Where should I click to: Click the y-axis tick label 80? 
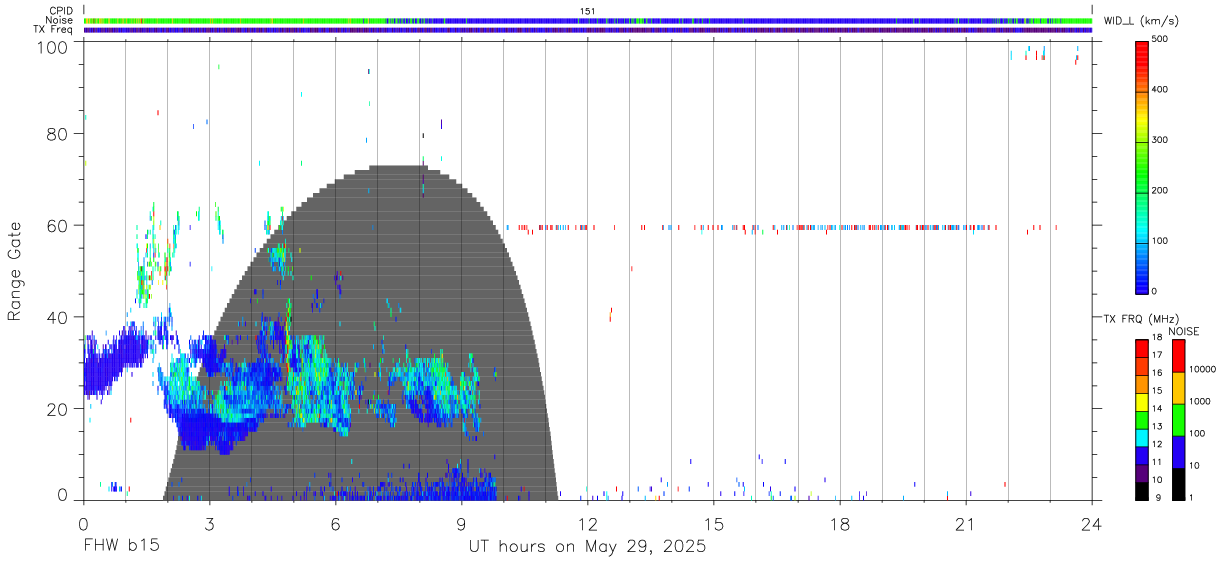58,134
